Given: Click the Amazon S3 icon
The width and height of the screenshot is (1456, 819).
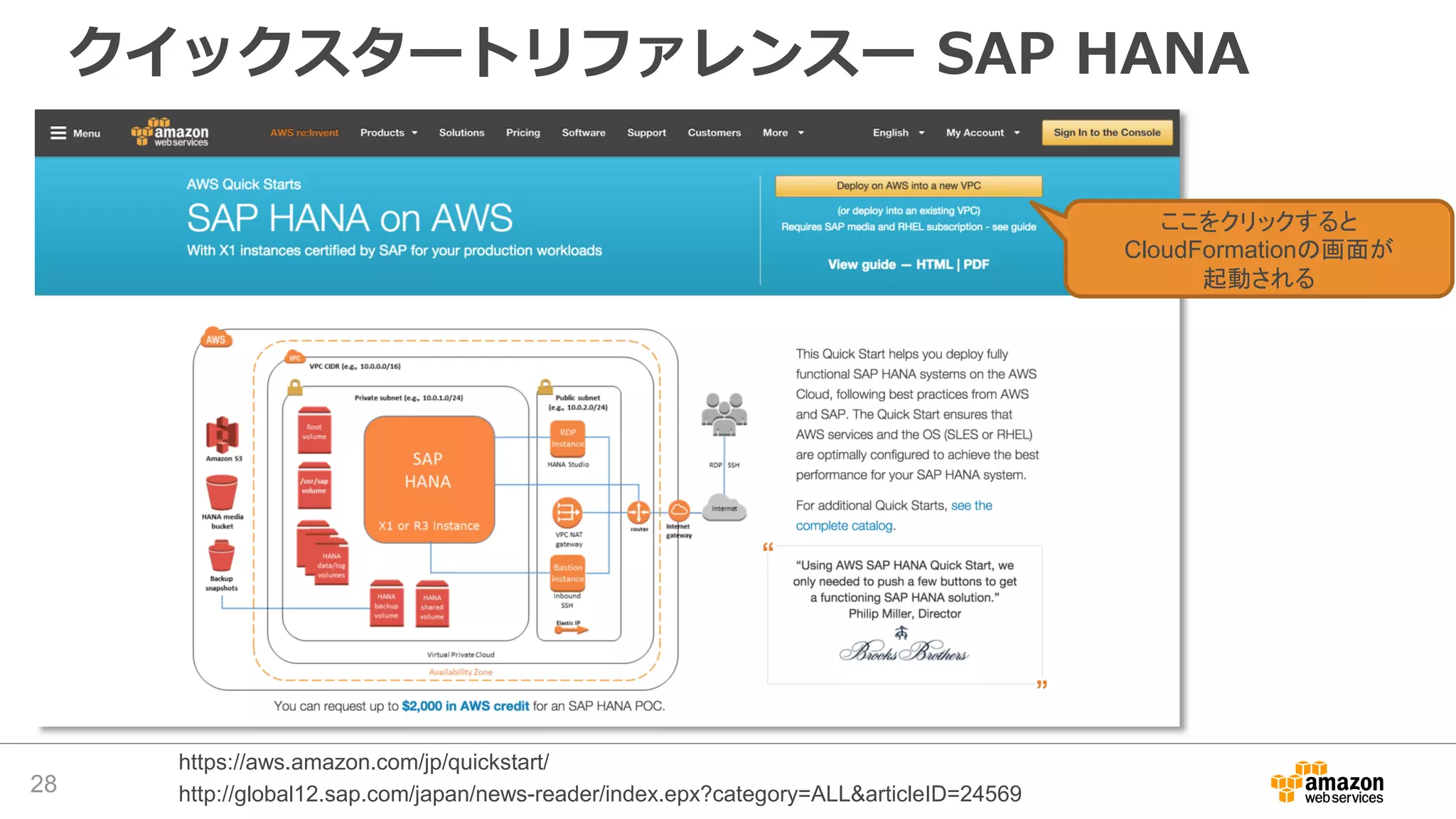Looking at the screenshot, I should click(x=223, y=434).
